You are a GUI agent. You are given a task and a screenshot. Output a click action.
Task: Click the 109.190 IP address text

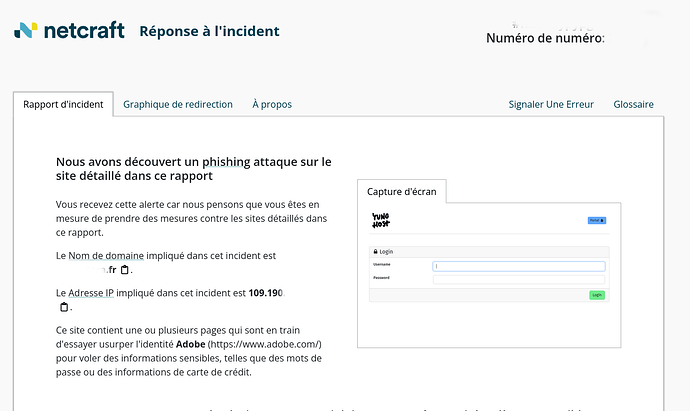pos(266,293)
